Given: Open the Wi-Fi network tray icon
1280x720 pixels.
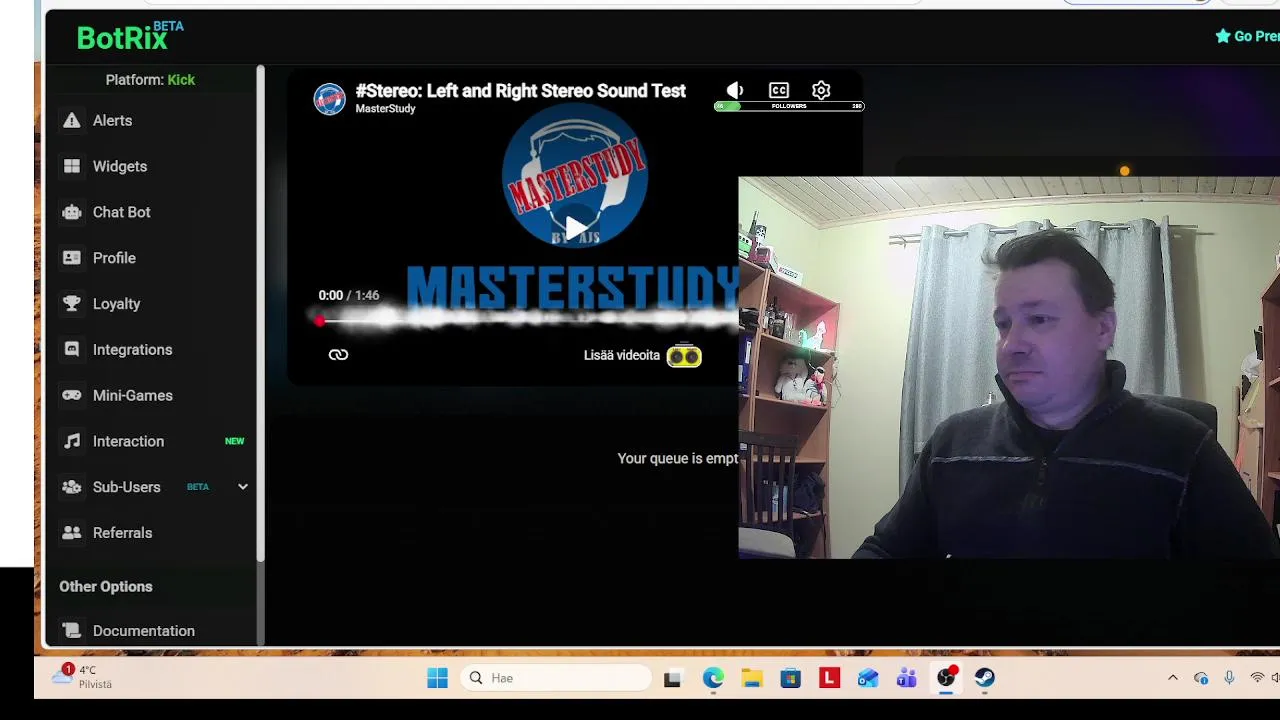Looking at the screenshot, I should (1257, 678).
